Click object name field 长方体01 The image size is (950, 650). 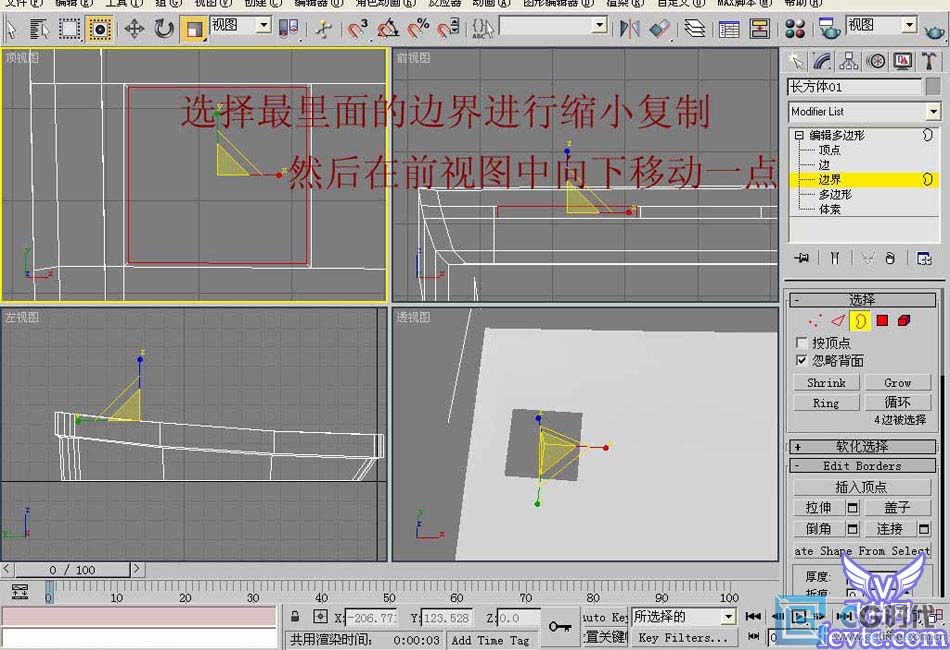(854, 87)
